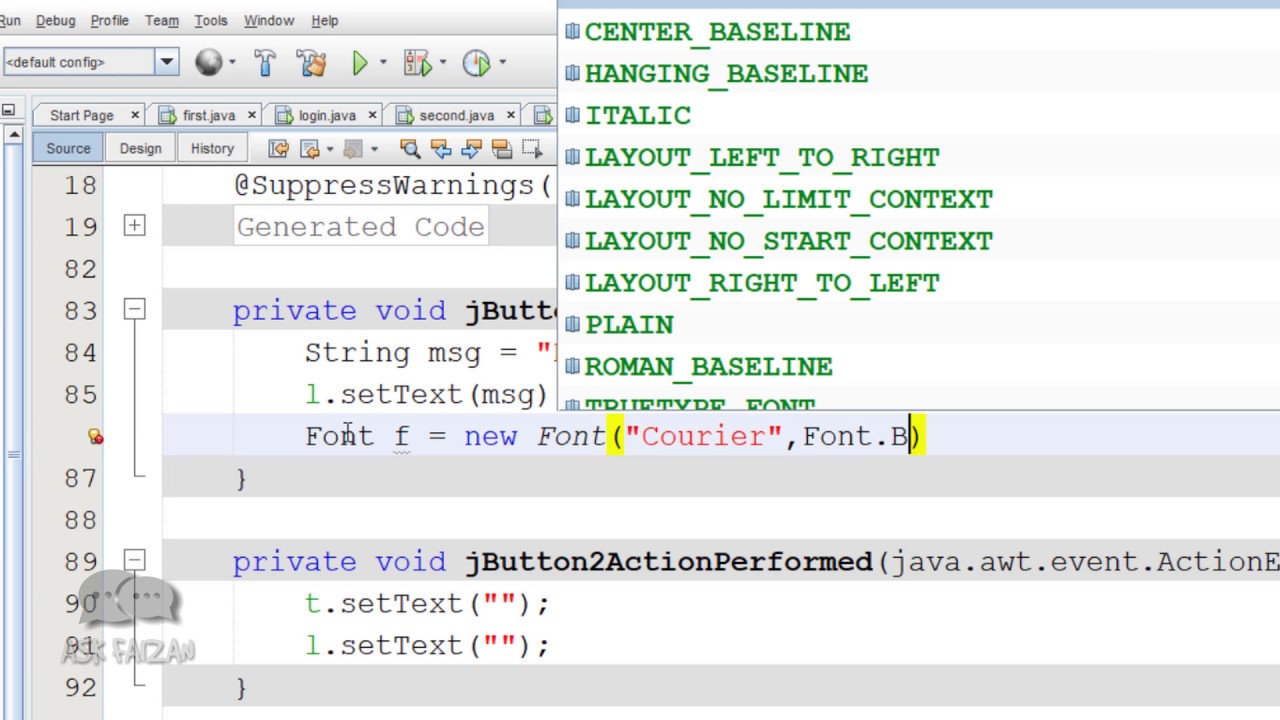This screenshot has width=1280, height=720.
Task: Click the Debug Project icon
Action: point(417,63)
